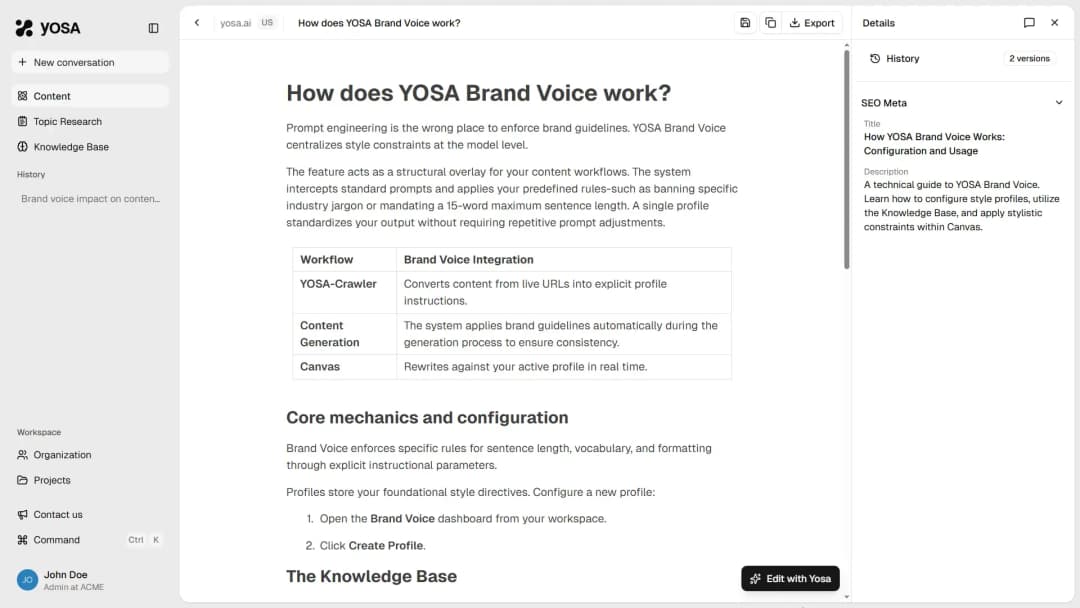The height and width of the screenshot is (608, 1080).
Task: Click Edit with Yosa
Action: (790, 578)
